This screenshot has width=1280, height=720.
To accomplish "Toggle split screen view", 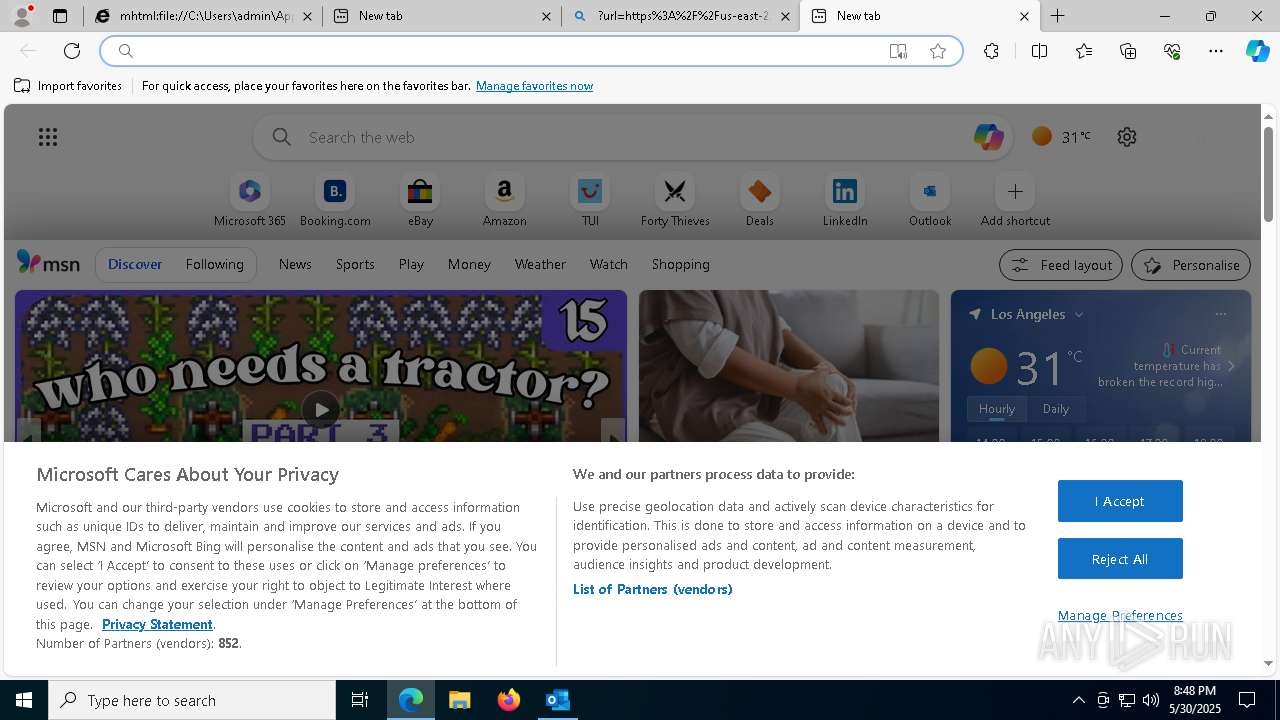I will 1039,51.
